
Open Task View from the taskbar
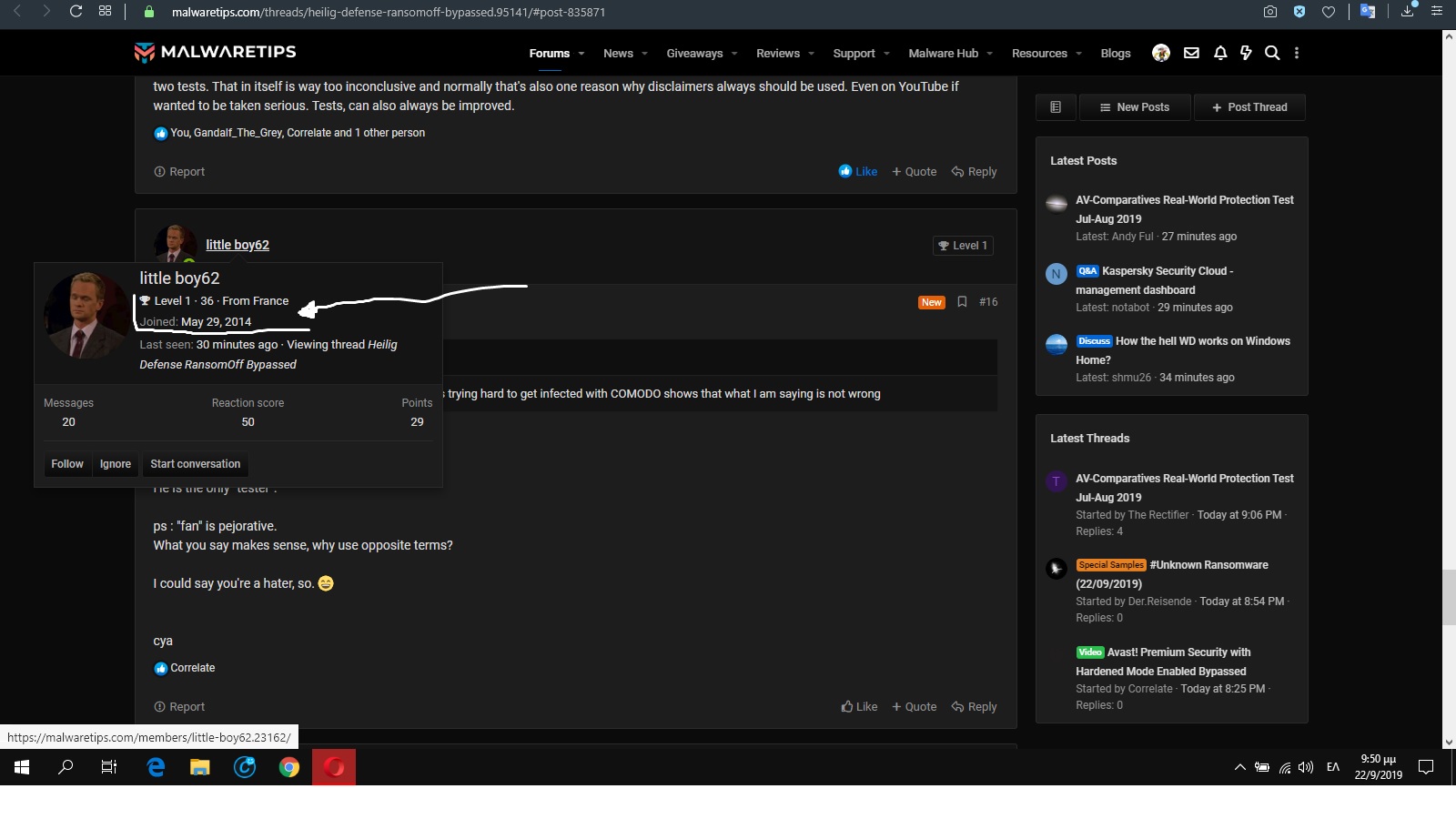point(109,767)
